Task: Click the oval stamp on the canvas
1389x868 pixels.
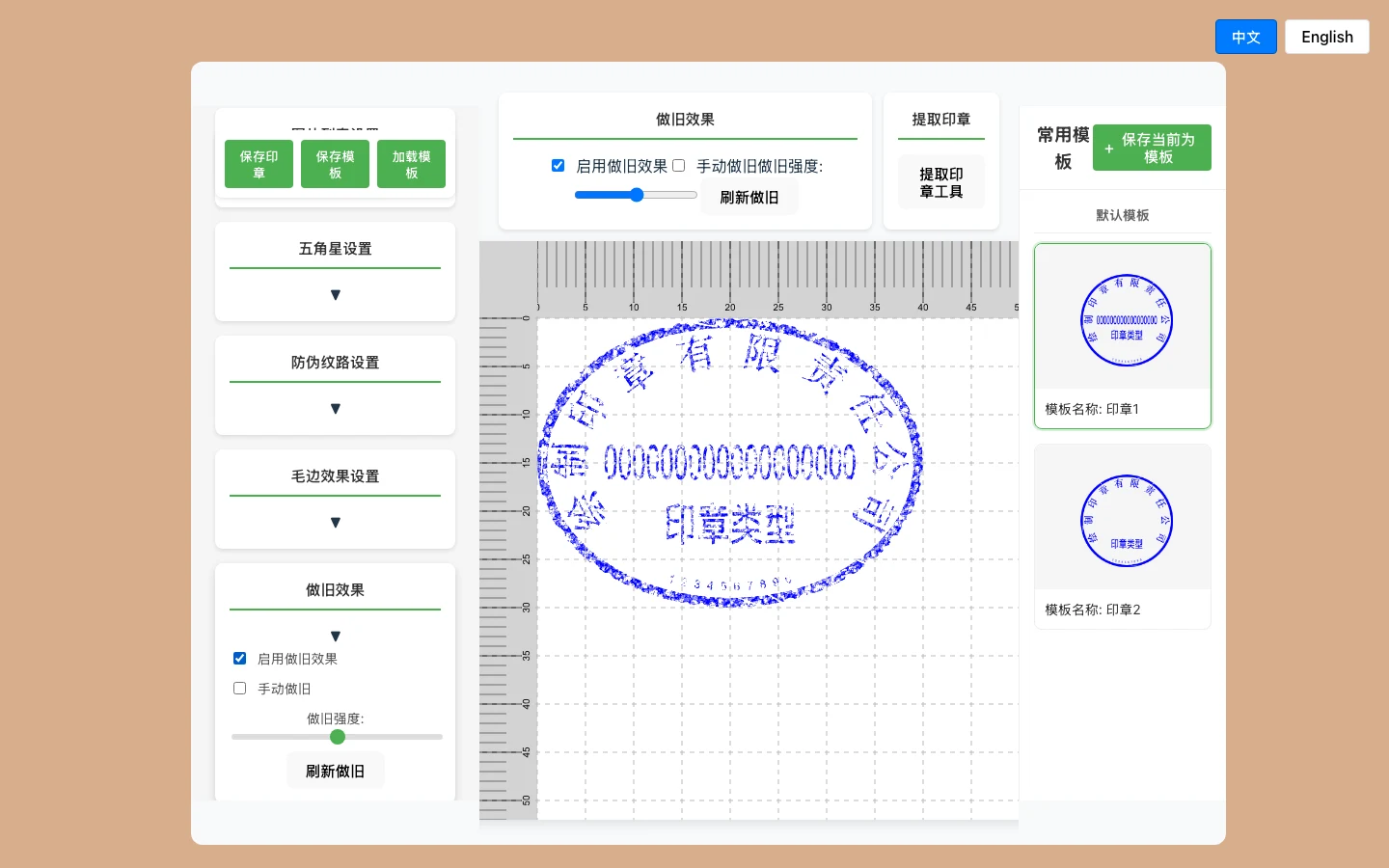Action: (x=729, y=463)
